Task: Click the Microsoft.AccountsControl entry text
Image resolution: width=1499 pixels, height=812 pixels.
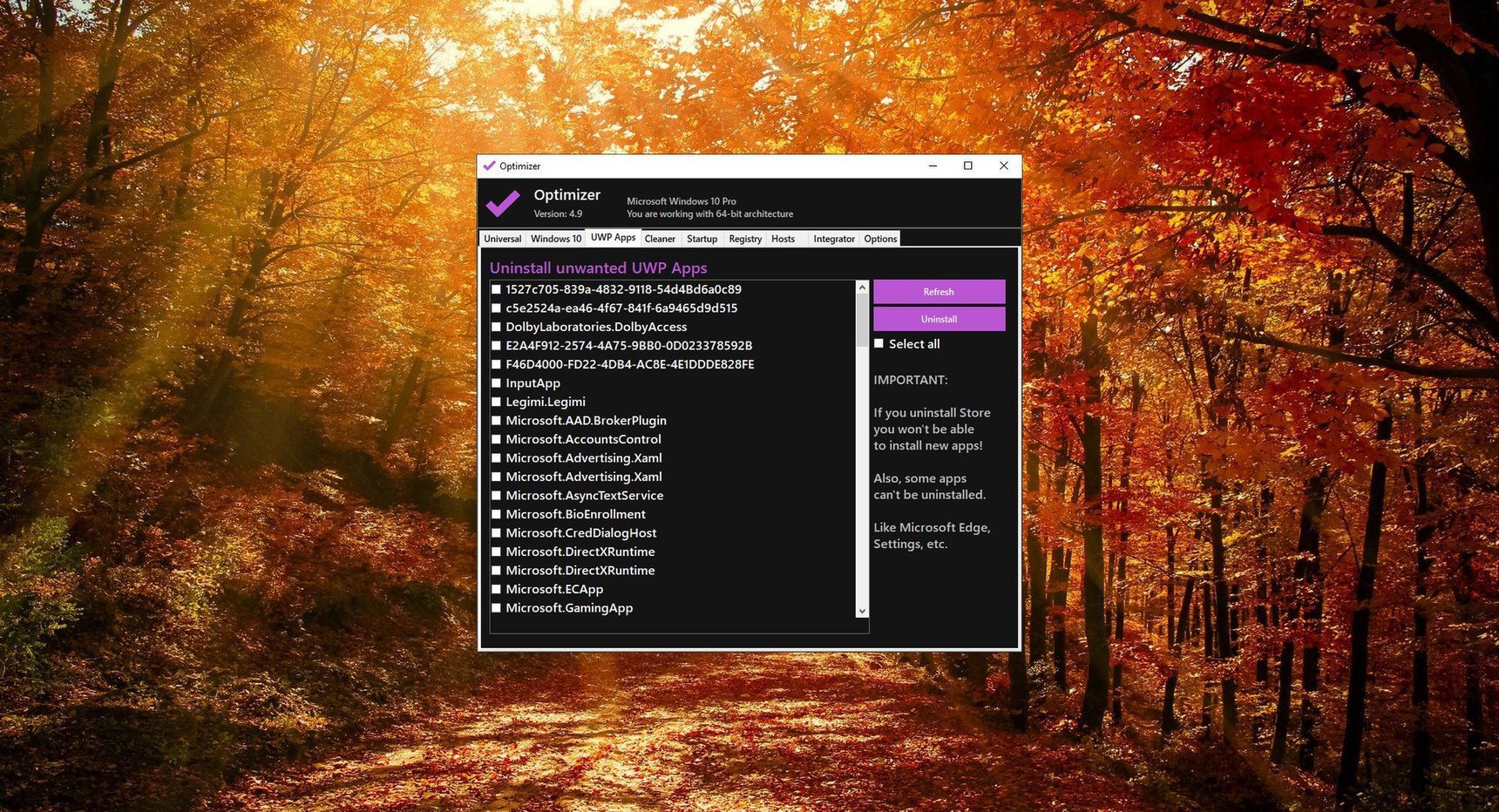Action: (x=583, y=439)
